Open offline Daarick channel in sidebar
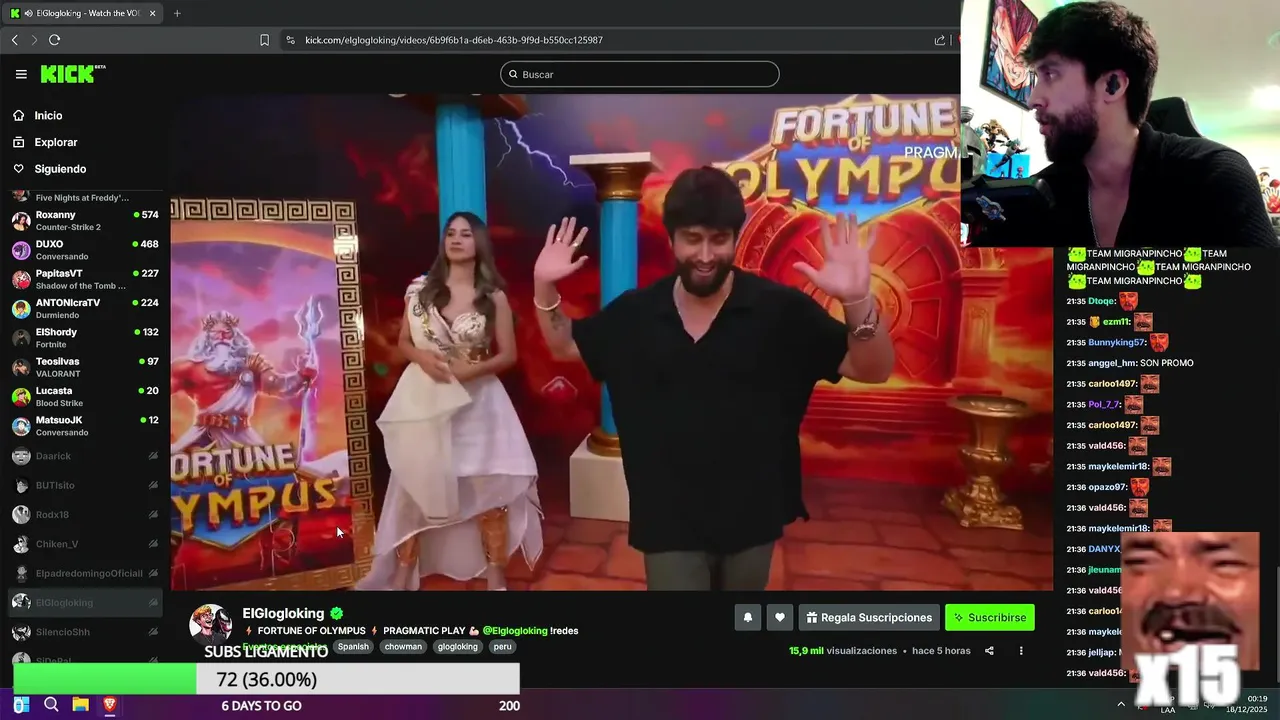Viewport: 1280px width, 720px height. [84, 456]
